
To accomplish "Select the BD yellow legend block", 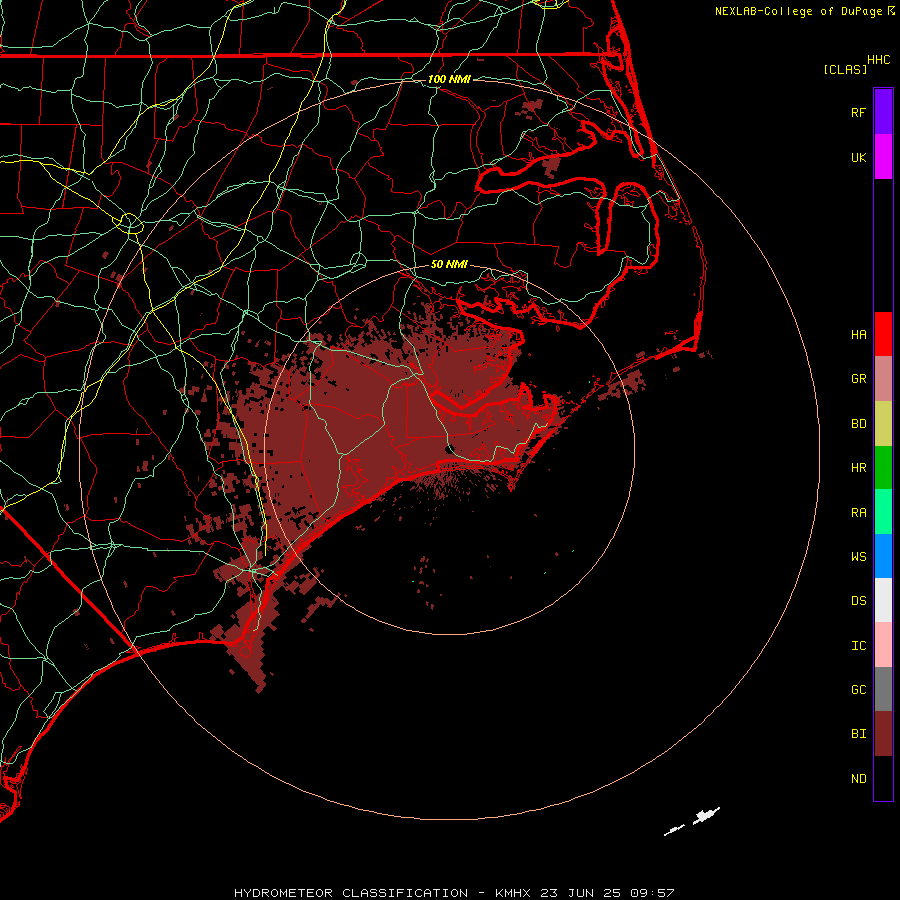I will (x=883, y=423).
